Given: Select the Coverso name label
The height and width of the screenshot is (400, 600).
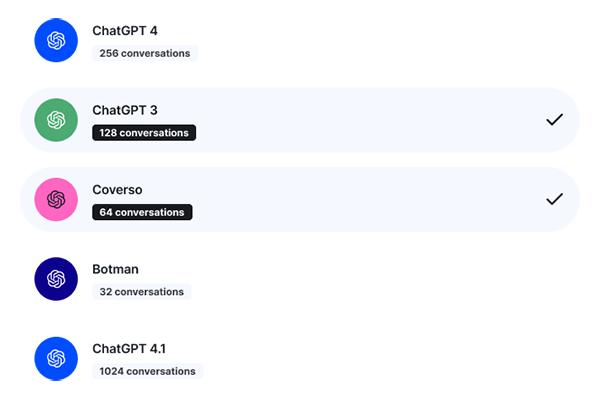Looking at the screenshot, I should click(x=119, y=190).
